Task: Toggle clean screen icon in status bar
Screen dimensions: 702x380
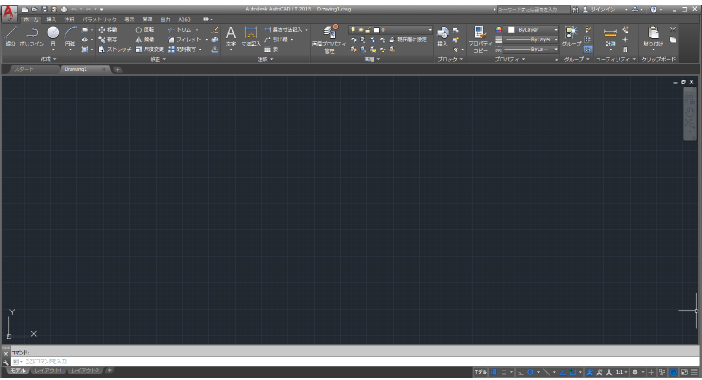Action: [684, 372]
